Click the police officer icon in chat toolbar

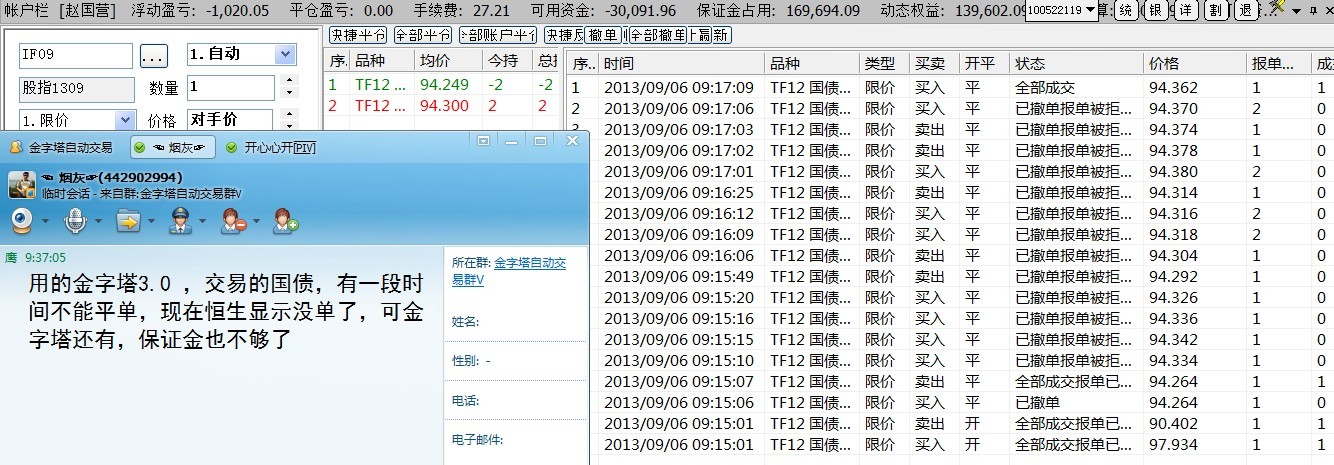[181, 220]
